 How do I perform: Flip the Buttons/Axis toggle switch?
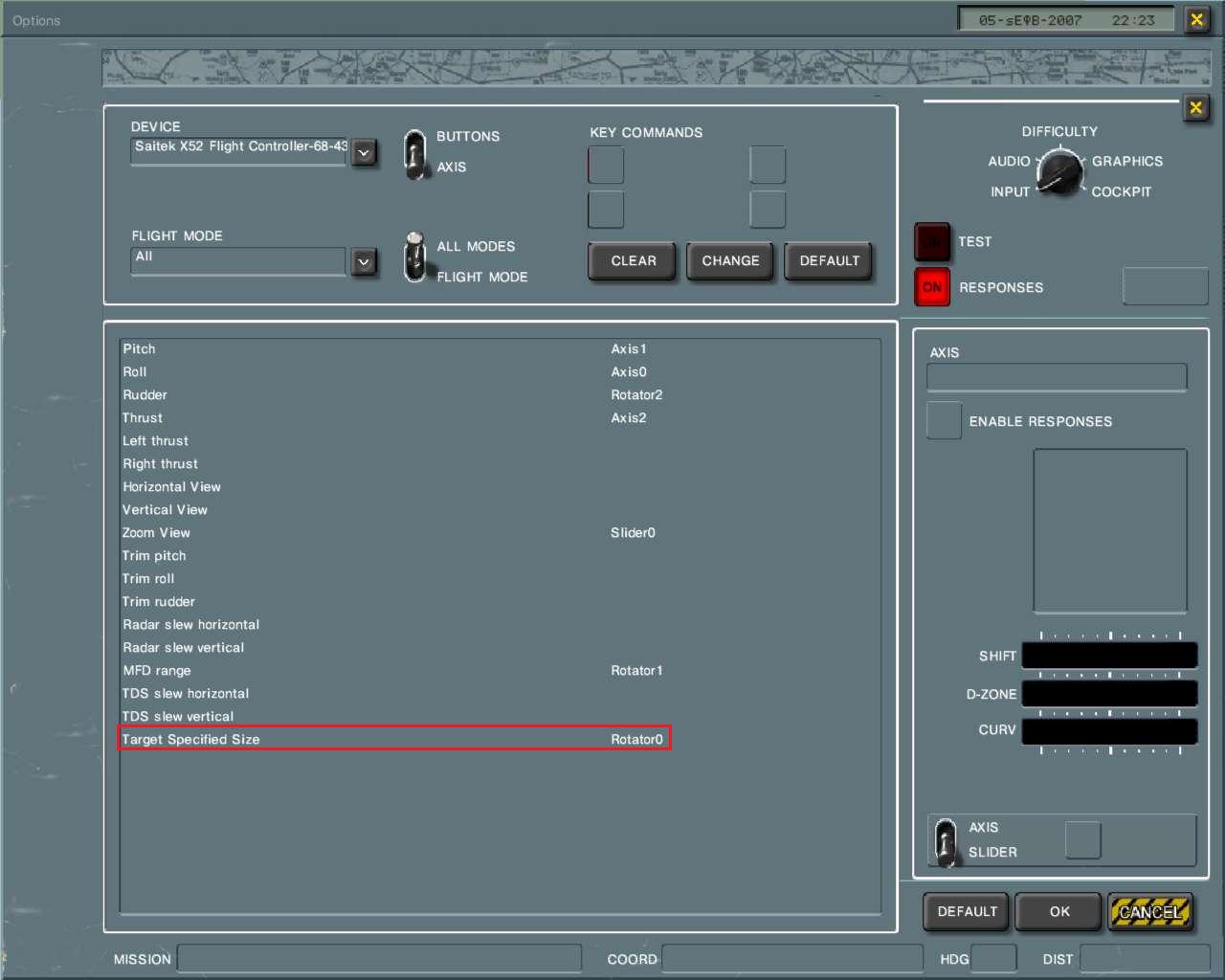(414, 153)
